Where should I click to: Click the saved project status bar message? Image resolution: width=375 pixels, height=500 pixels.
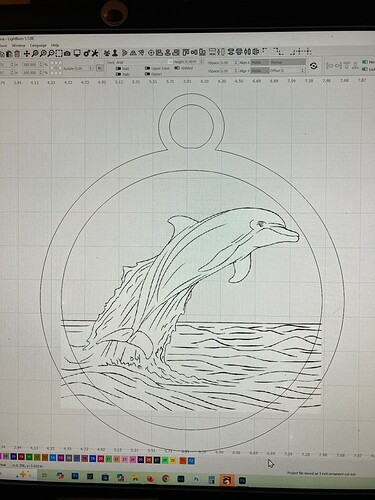coord(321,473)
